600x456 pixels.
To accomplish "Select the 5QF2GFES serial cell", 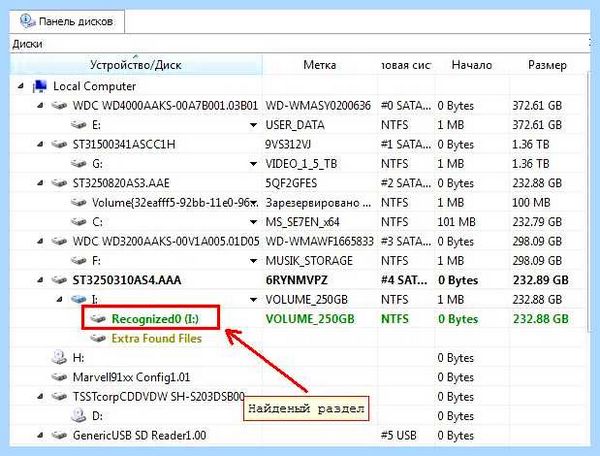I will click(291, 183).
